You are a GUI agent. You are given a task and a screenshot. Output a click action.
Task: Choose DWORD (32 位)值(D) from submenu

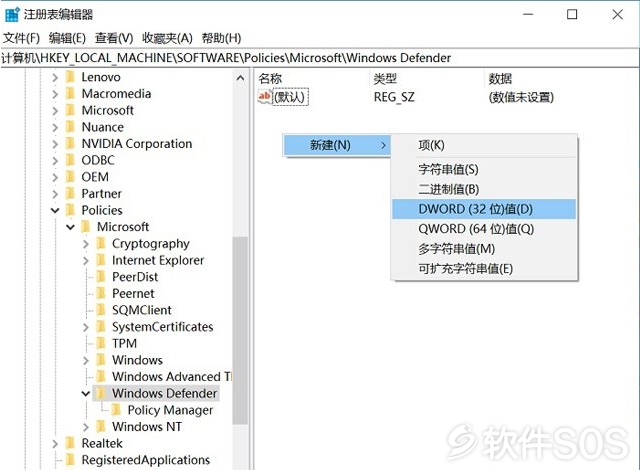pos(484,209)
